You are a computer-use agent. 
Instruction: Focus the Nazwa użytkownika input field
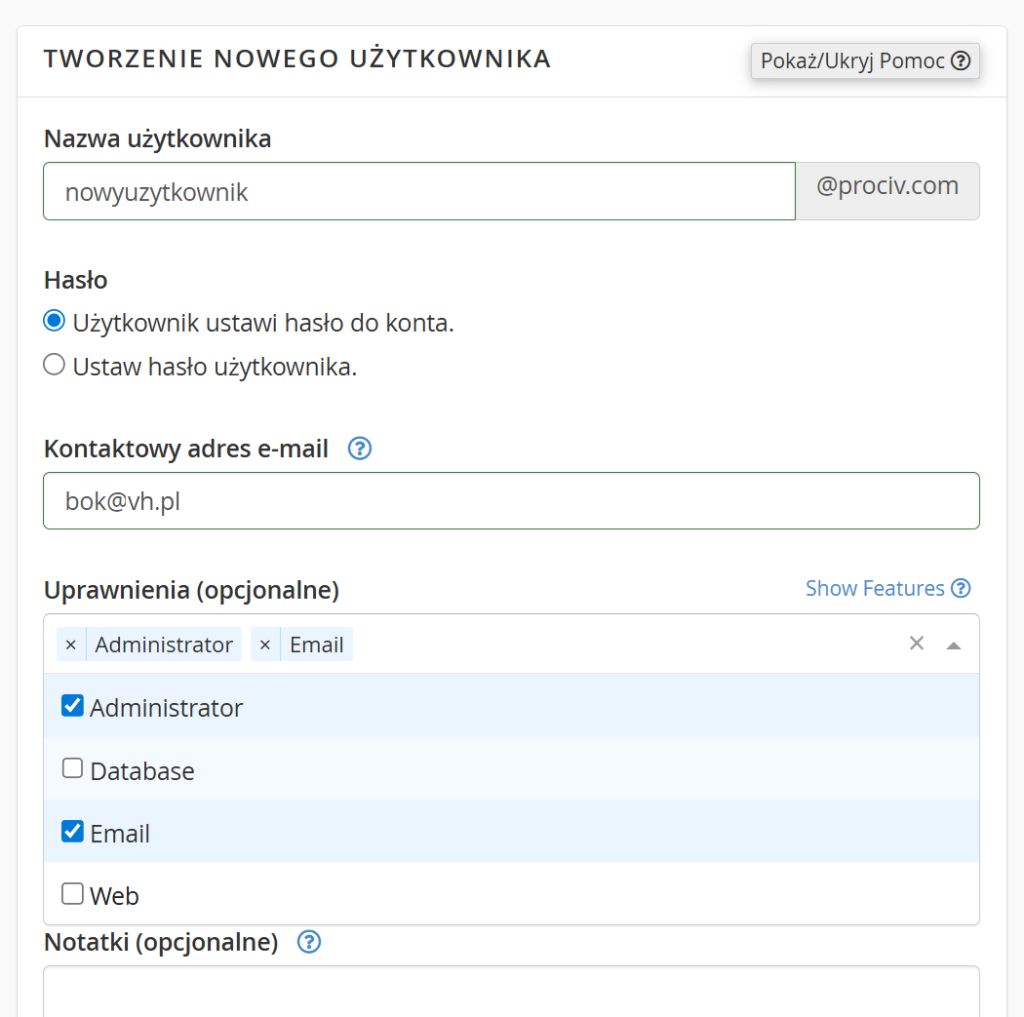click(419, 191)
